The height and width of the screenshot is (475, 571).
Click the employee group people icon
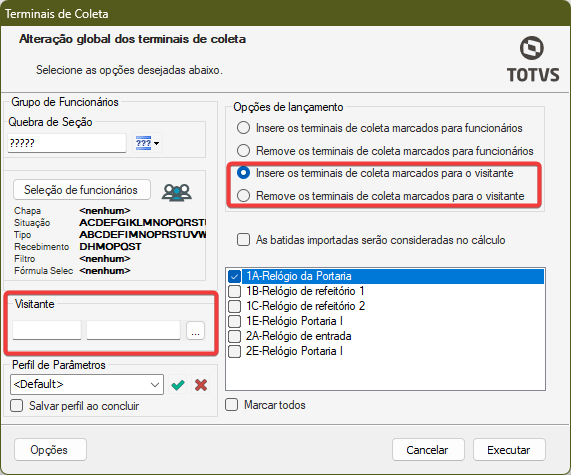[x=177, y=192]
